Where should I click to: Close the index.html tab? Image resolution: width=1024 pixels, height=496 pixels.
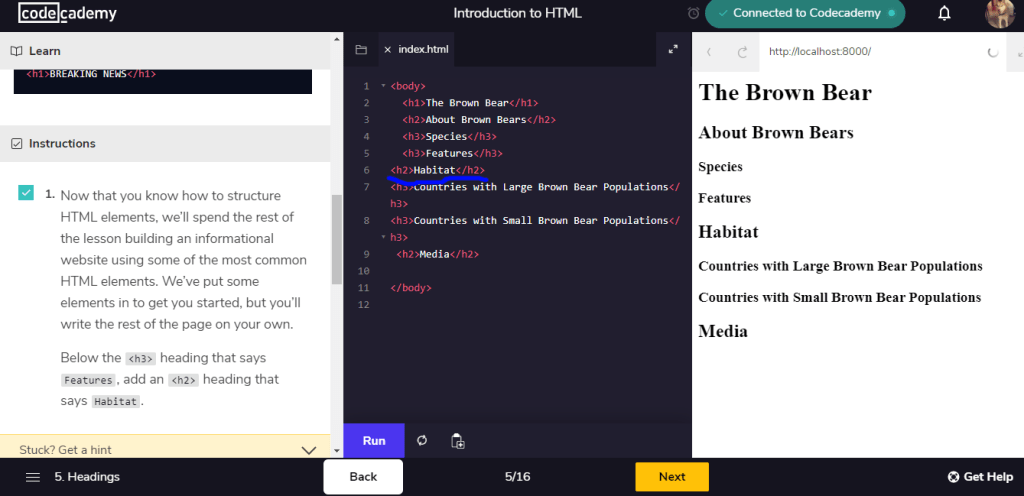tap(387, 50)
